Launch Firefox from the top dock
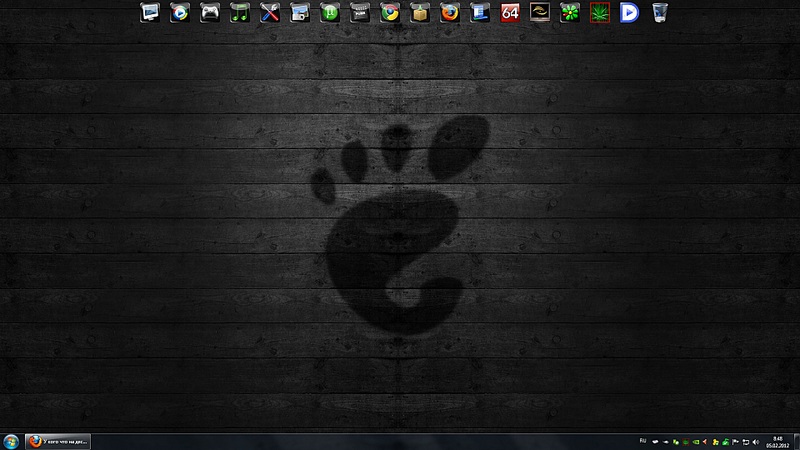The width and height of the screenshot is (800, 450). (x=449, y=12)
